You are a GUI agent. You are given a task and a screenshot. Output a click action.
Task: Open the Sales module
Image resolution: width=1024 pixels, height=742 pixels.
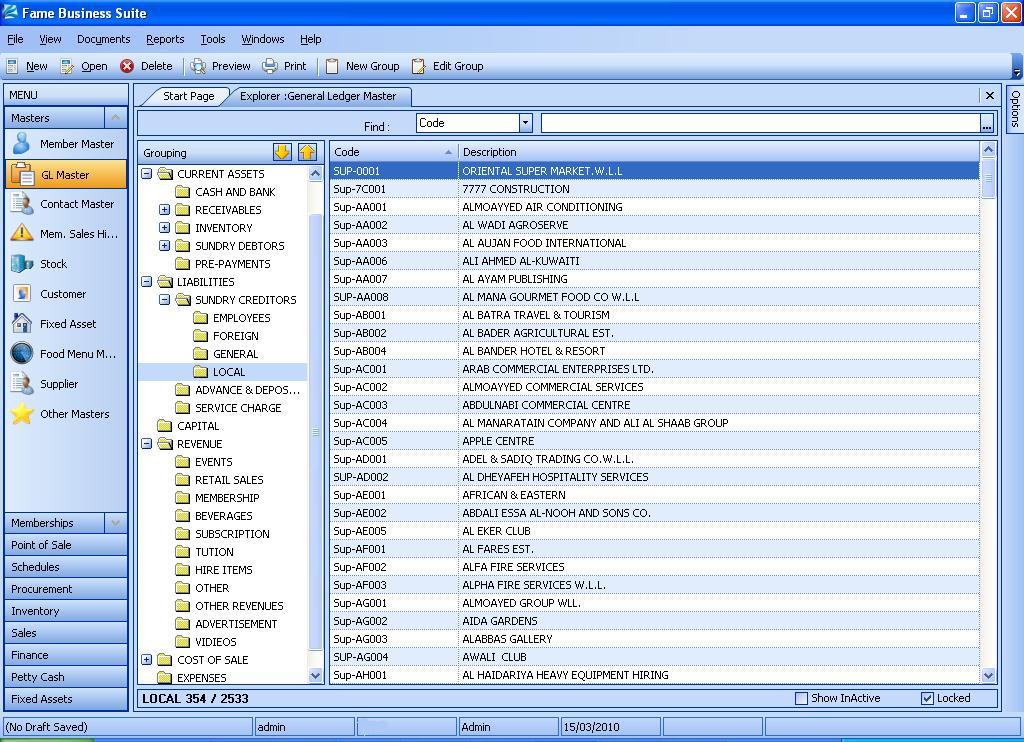pyautogui.click(x=66, y=633)
